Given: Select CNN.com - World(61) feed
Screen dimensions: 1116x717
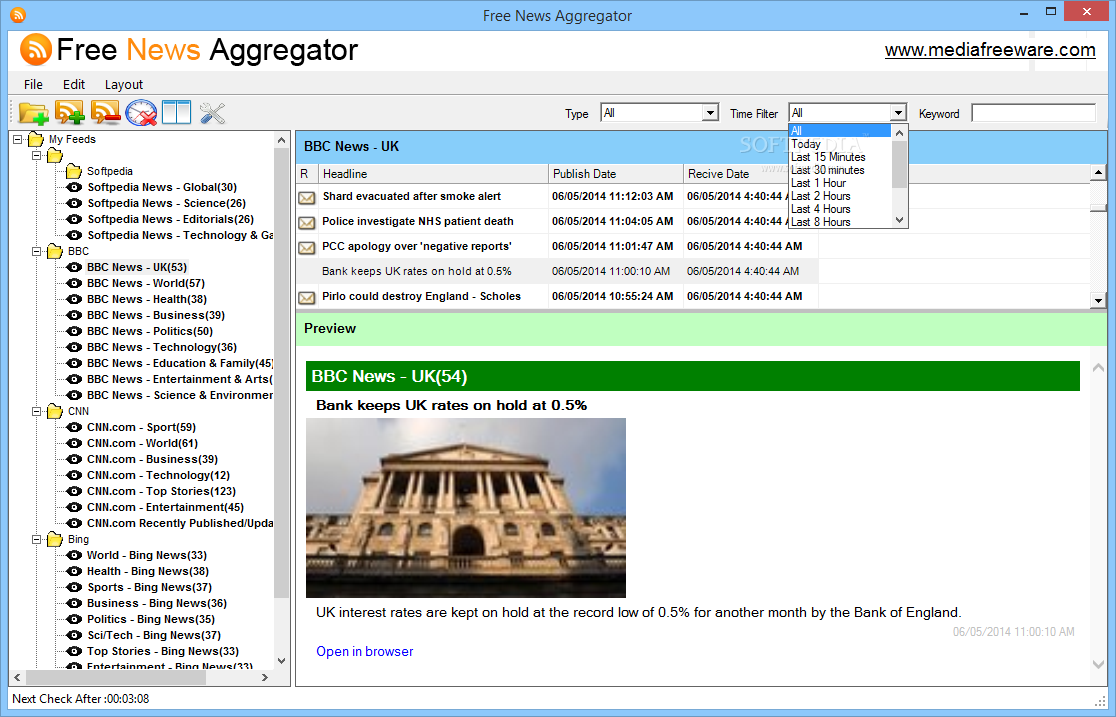Looking at the screenshot, I should click(142, 444).
